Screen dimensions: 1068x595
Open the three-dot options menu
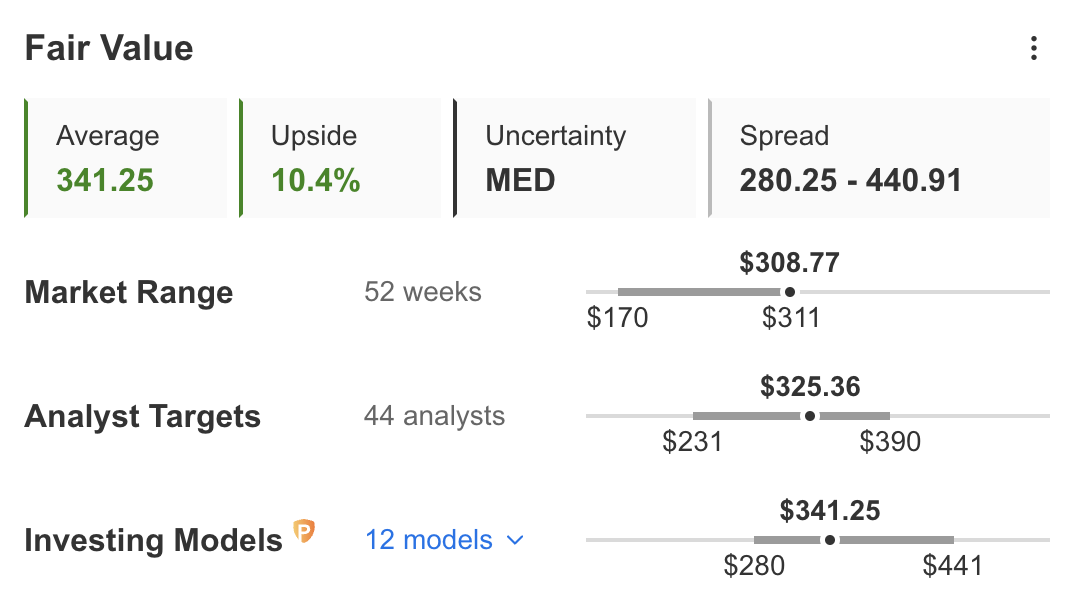point(1033,48)
